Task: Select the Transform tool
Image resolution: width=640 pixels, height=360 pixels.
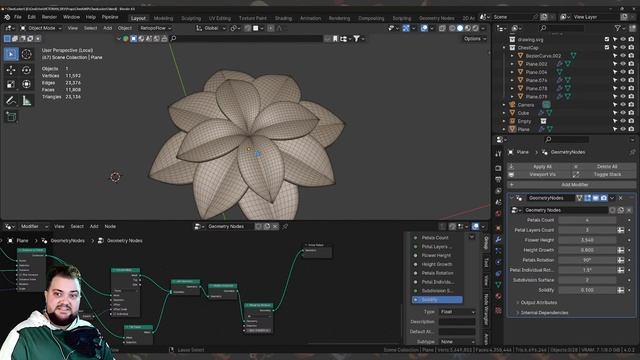Action: 27,84
